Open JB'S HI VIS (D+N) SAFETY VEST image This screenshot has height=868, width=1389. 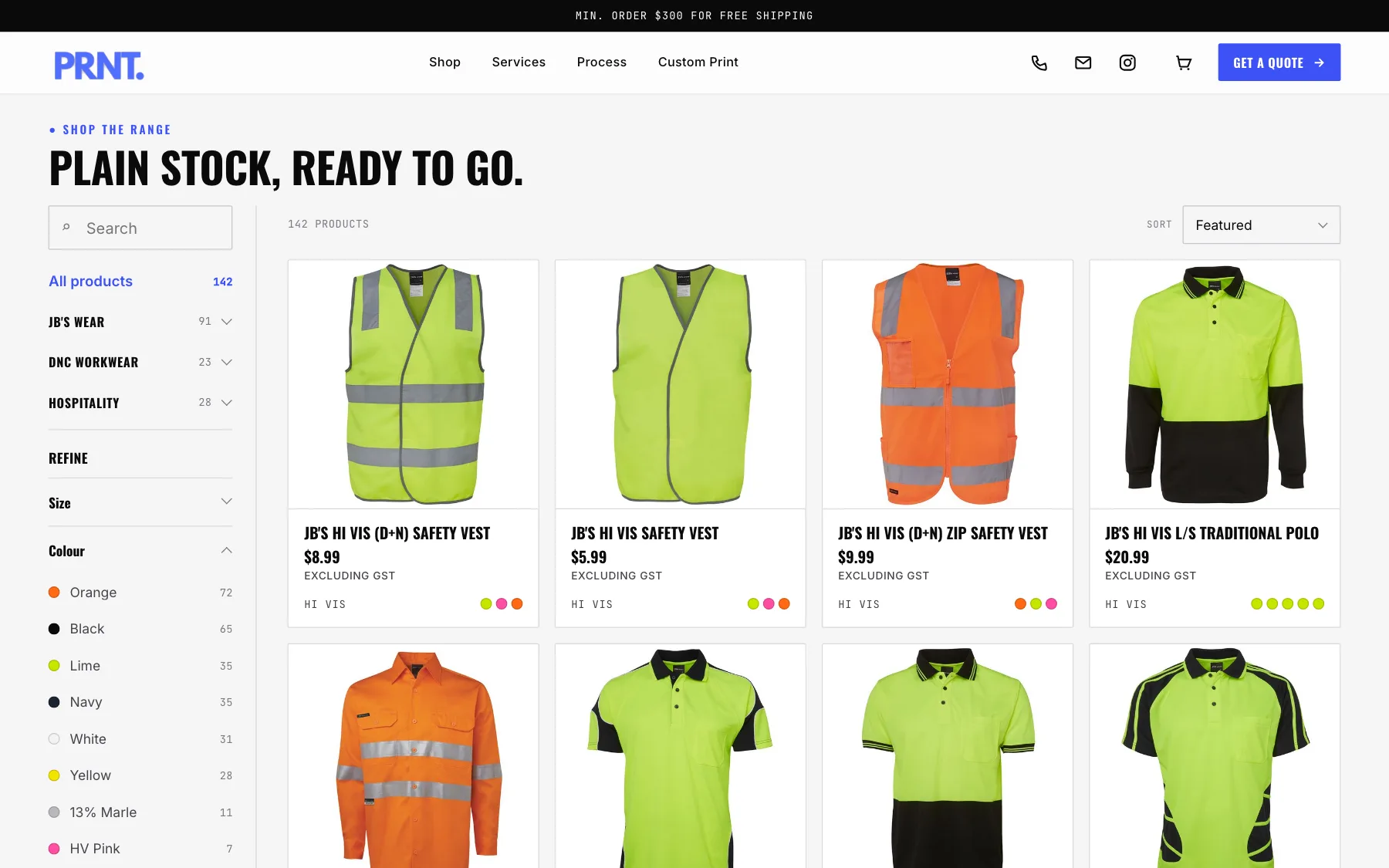tap(413, 384)
